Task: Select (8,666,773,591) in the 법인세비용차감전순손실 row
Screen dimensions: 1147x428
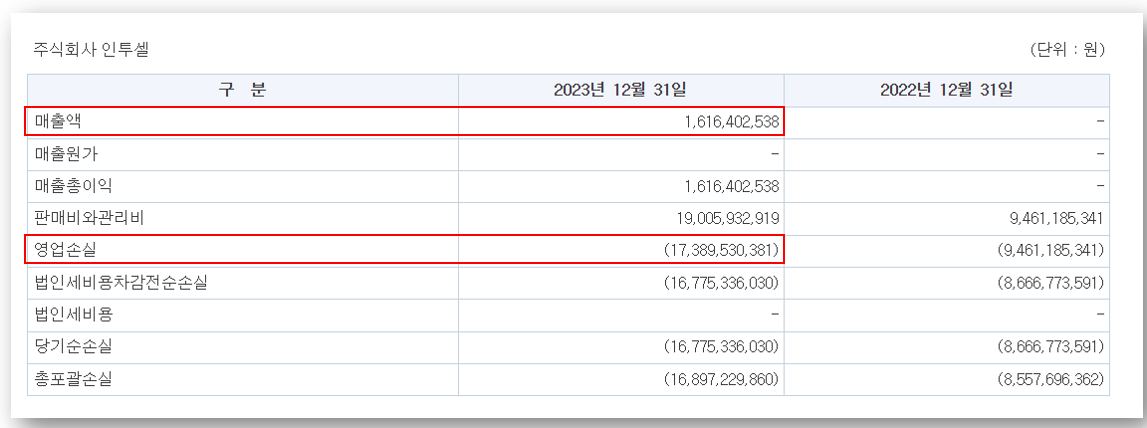Action: (x=1050, y=283)
